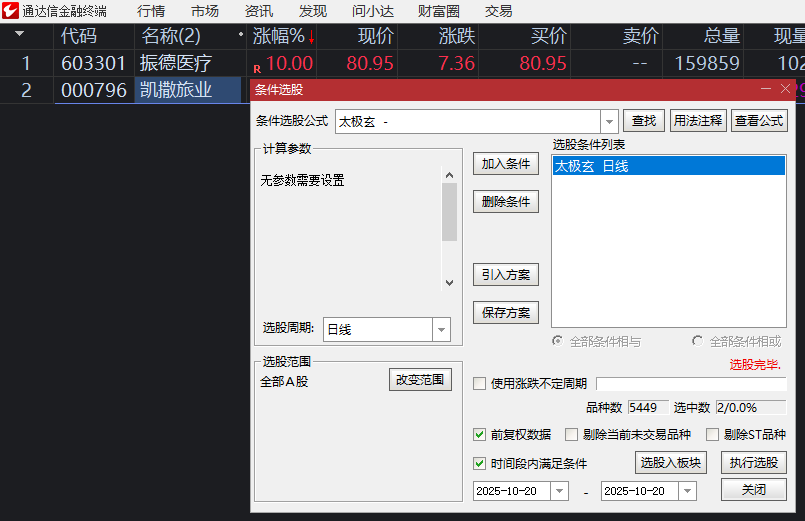Expand the 条件选股公式 formula dropdown

609,122
